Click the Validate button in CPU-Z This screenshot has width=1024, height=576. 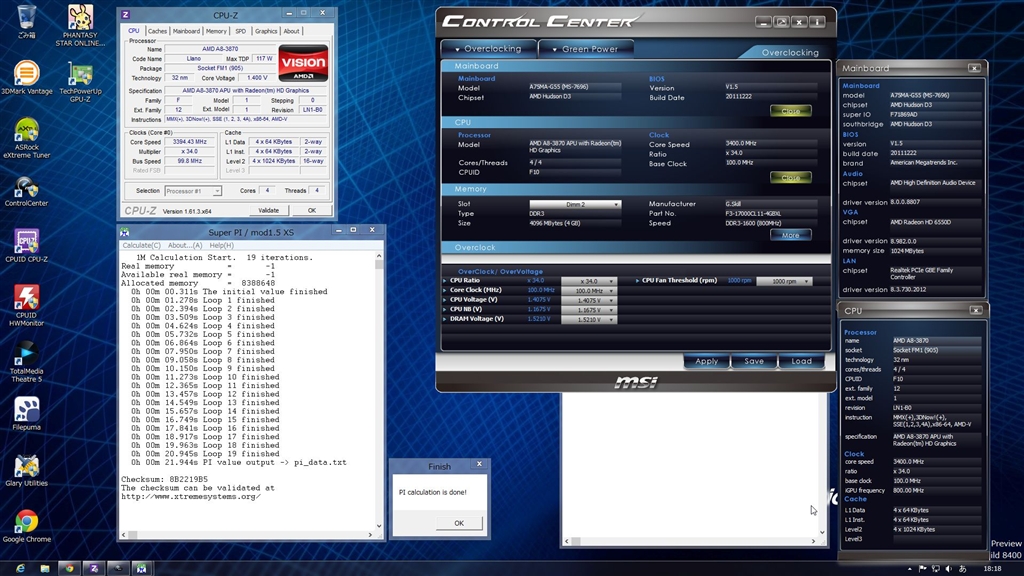[x=268, y=210]
